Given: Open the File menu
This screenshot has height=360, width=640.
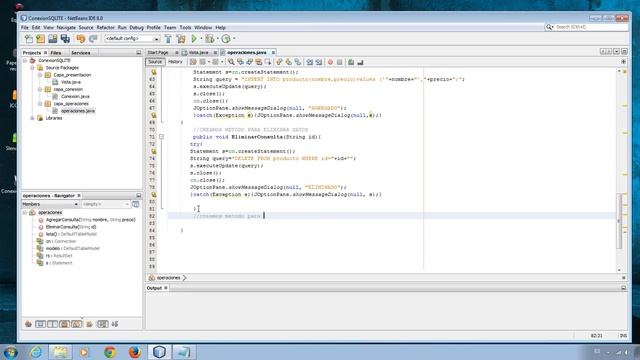Looking at the screenshot, I should [25, 27].
